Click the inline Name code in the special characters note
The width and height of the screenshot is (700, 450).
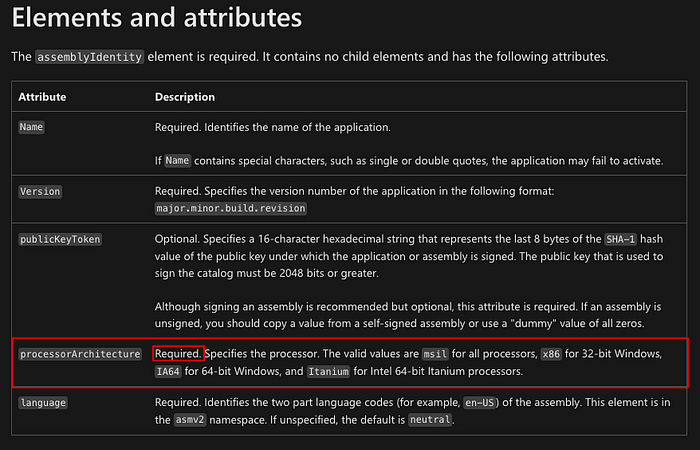177,160
